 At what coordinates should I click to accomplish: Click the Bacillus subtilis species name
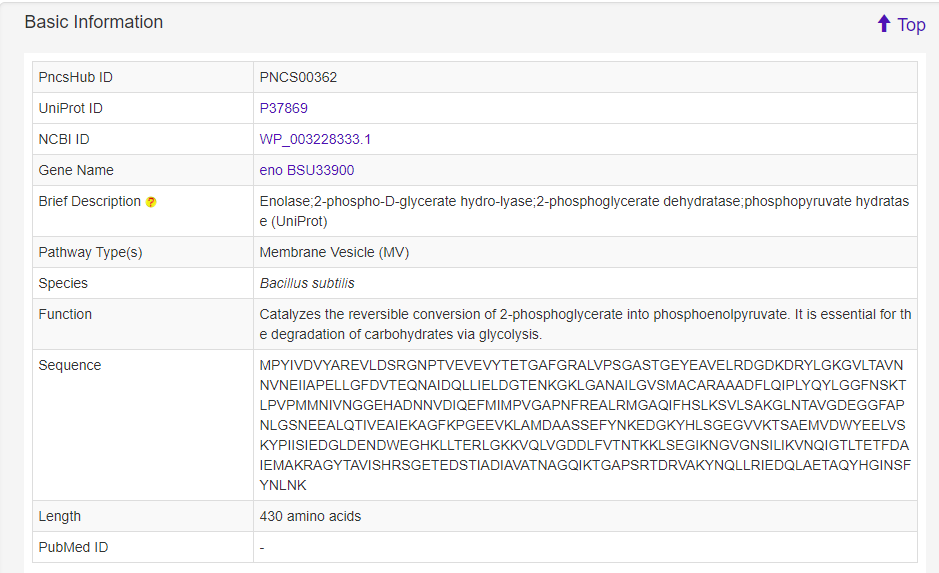[306, 283]
